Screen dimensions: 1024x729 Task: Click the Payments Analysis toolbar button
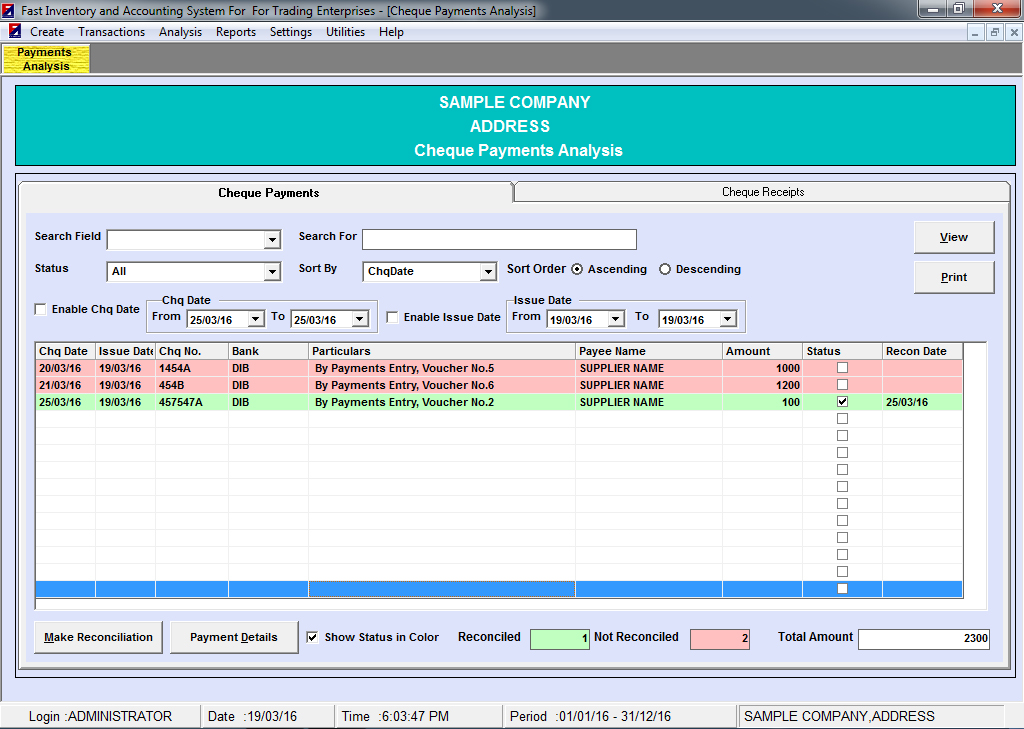(x=46, y=59)
